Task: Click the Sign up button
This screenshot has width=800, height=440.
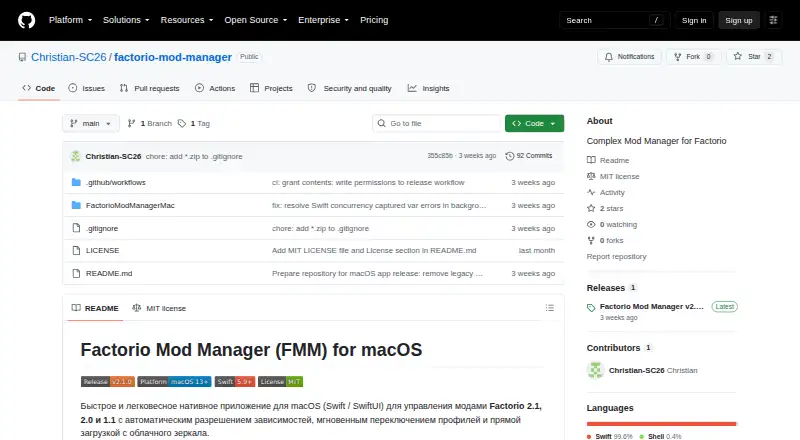Action: point(739,20)
